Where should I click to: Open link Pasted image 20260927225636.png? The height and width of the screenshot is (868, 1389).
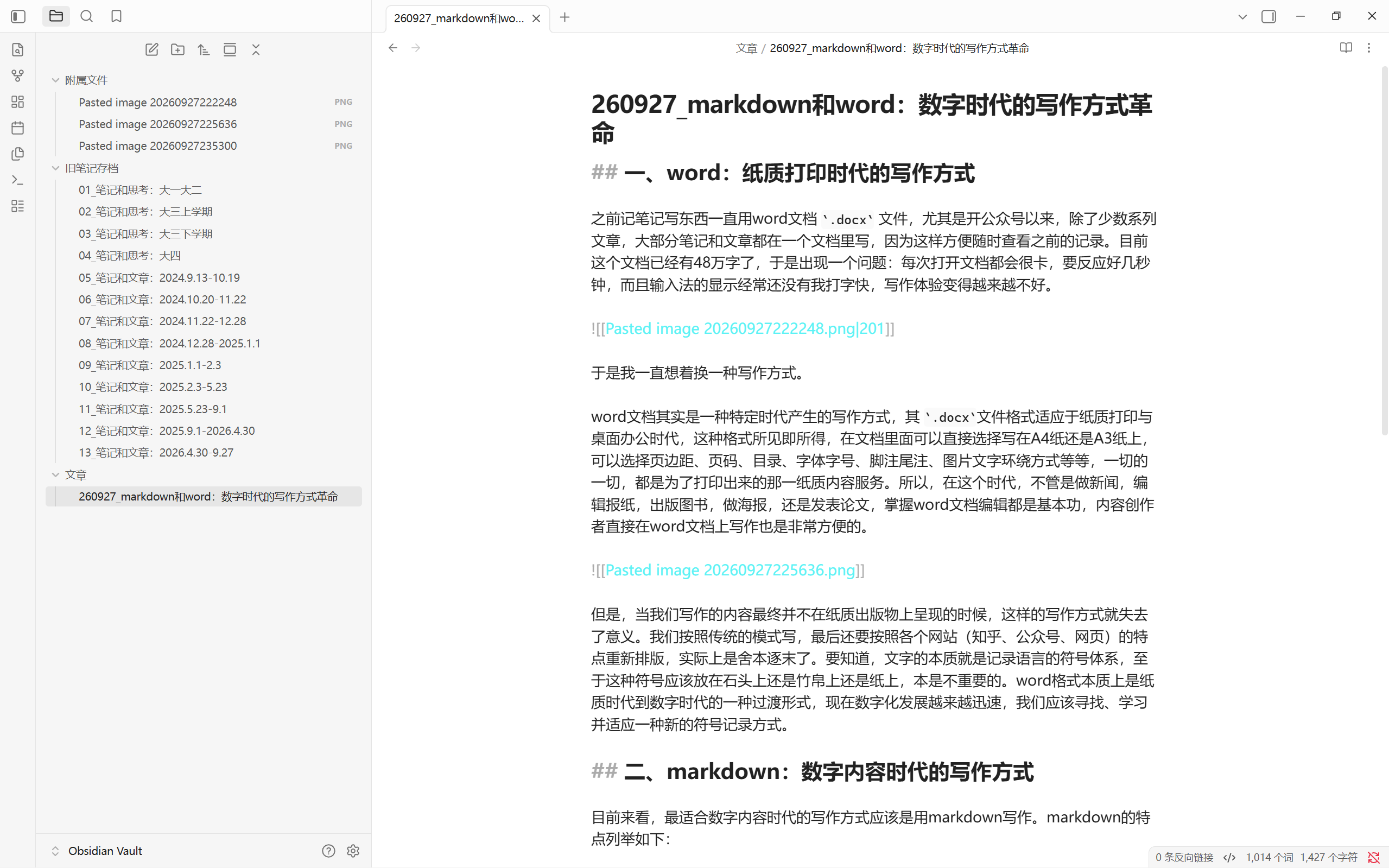(730, 570)
